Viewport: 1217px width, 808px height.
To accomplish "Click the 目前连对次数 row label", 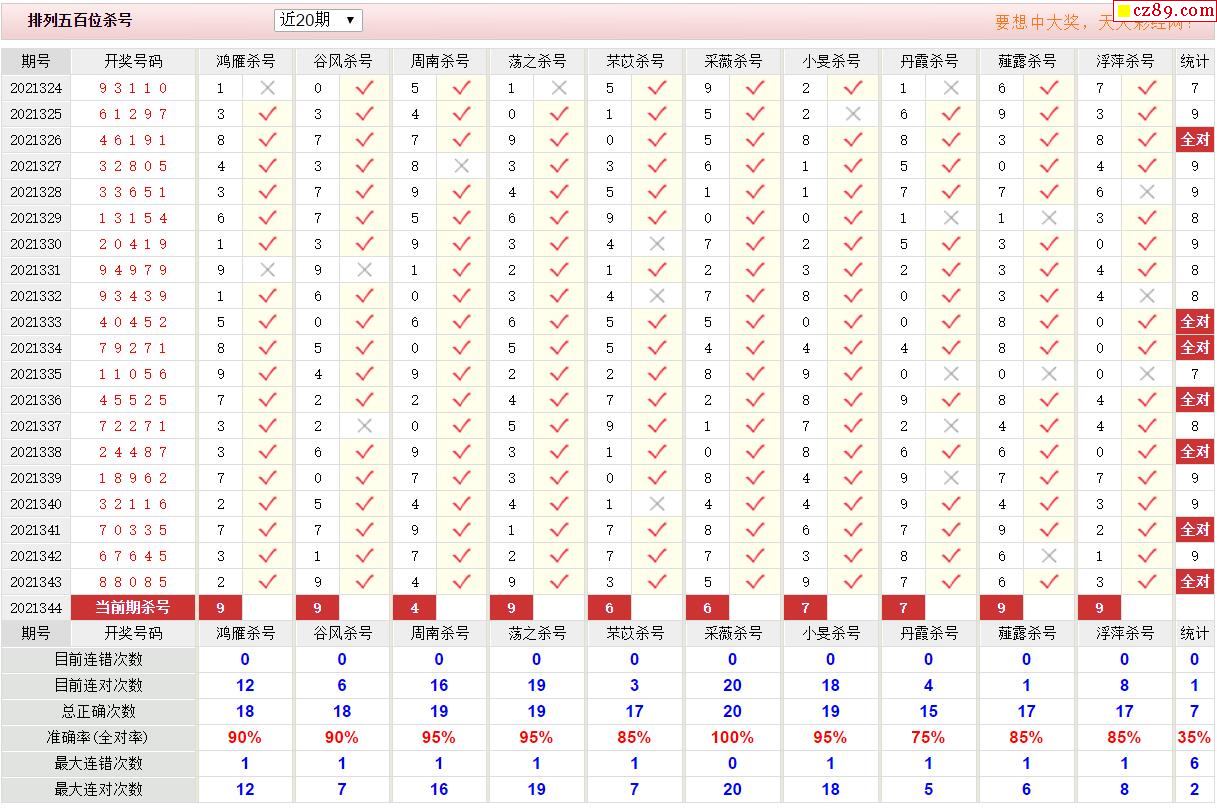I will click(x=99, y=686).
